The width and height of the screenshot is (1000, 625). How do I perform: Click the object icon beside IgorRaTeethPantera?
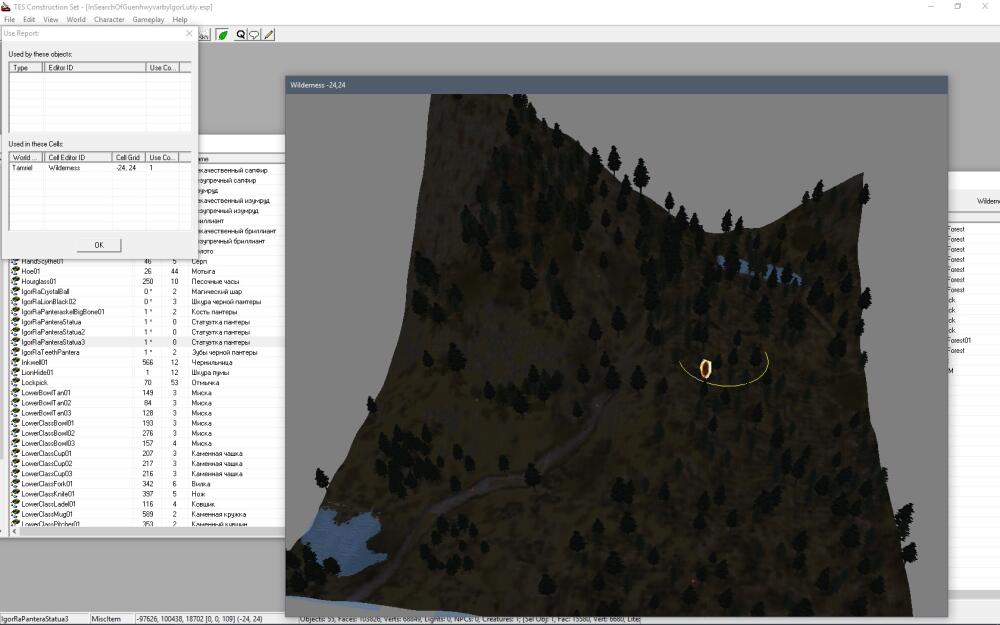click(x=16, y=352)
